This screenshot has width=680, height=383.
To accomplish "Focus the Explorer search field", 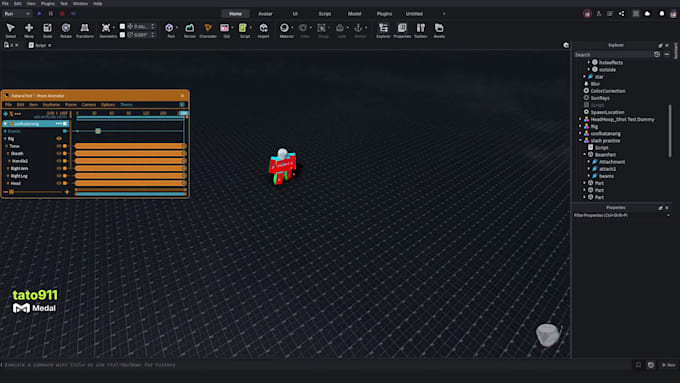I will tap(612, 55).
